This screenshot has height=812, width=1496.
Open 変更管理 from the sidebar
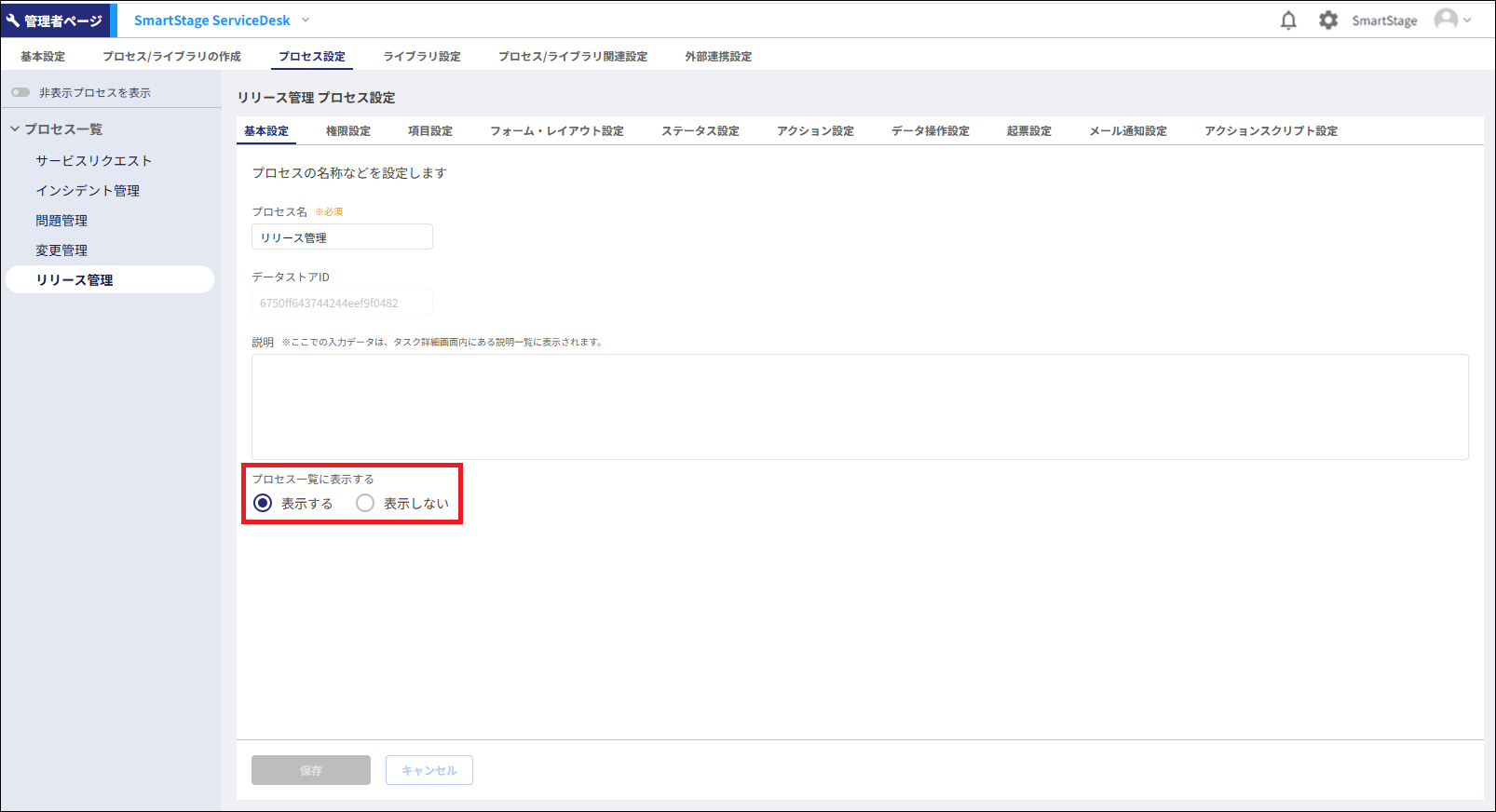[x=61, y=250]
